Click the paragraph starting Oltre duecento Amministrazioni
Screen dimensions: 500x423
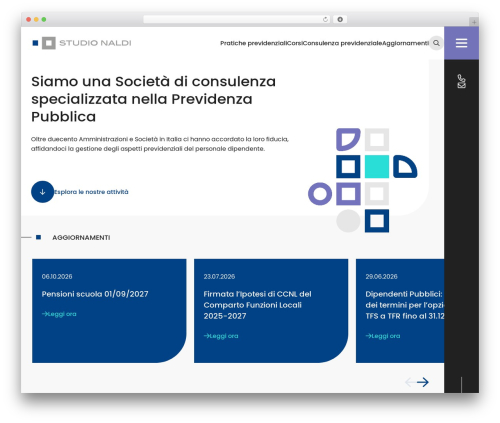coord(160,144)
